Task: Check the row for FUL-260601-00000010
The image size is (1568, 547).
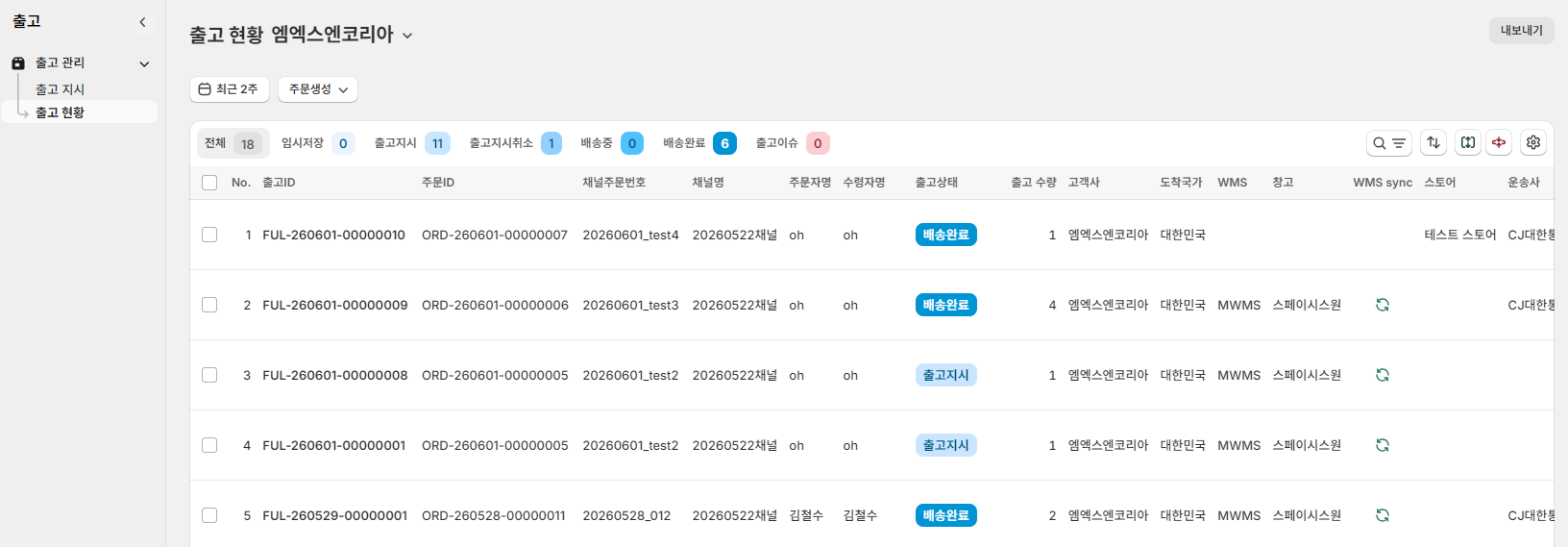Action: click(x=209, y=235)
